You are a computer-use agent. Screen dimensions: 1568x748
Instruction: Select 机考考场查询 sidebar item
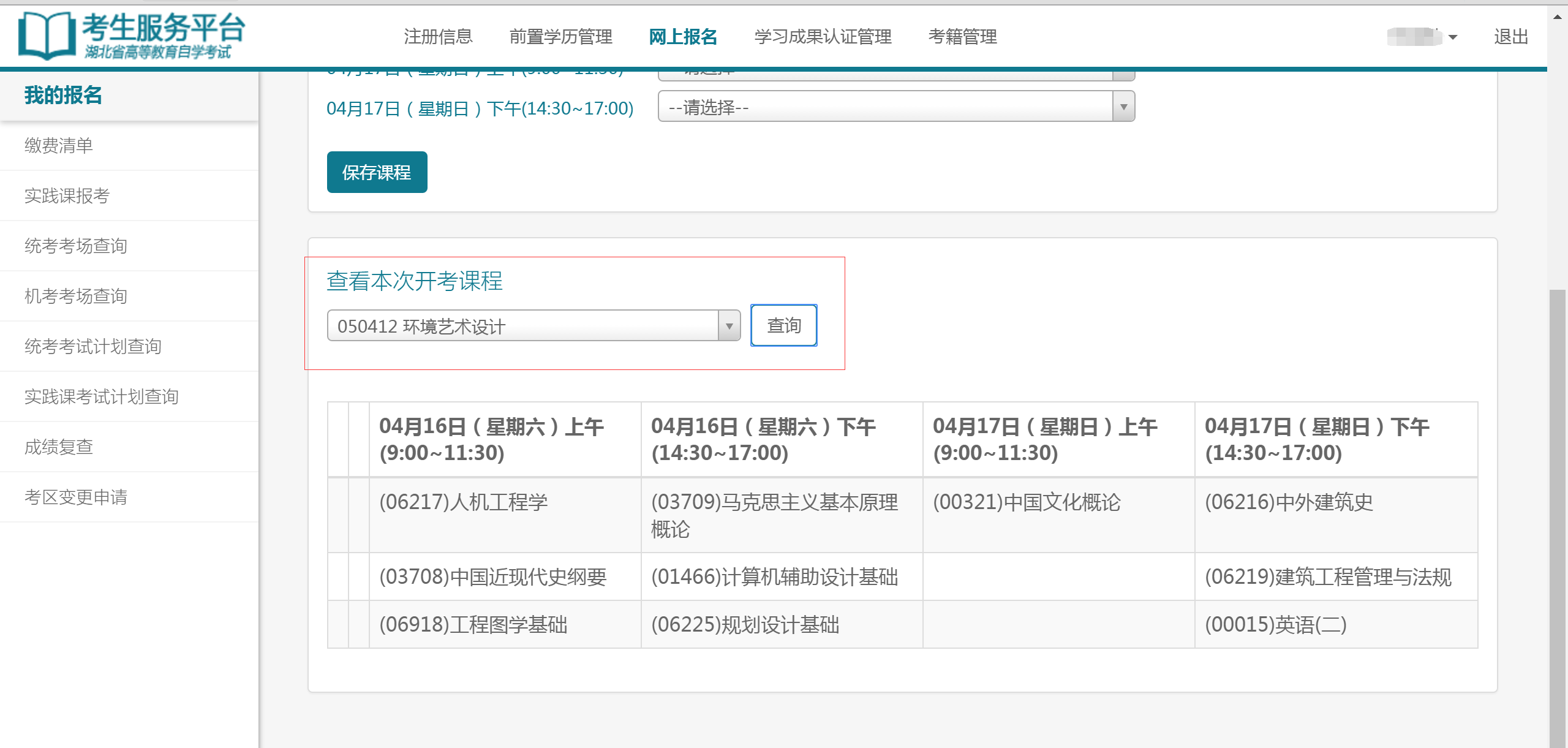(x=76, y=297)
